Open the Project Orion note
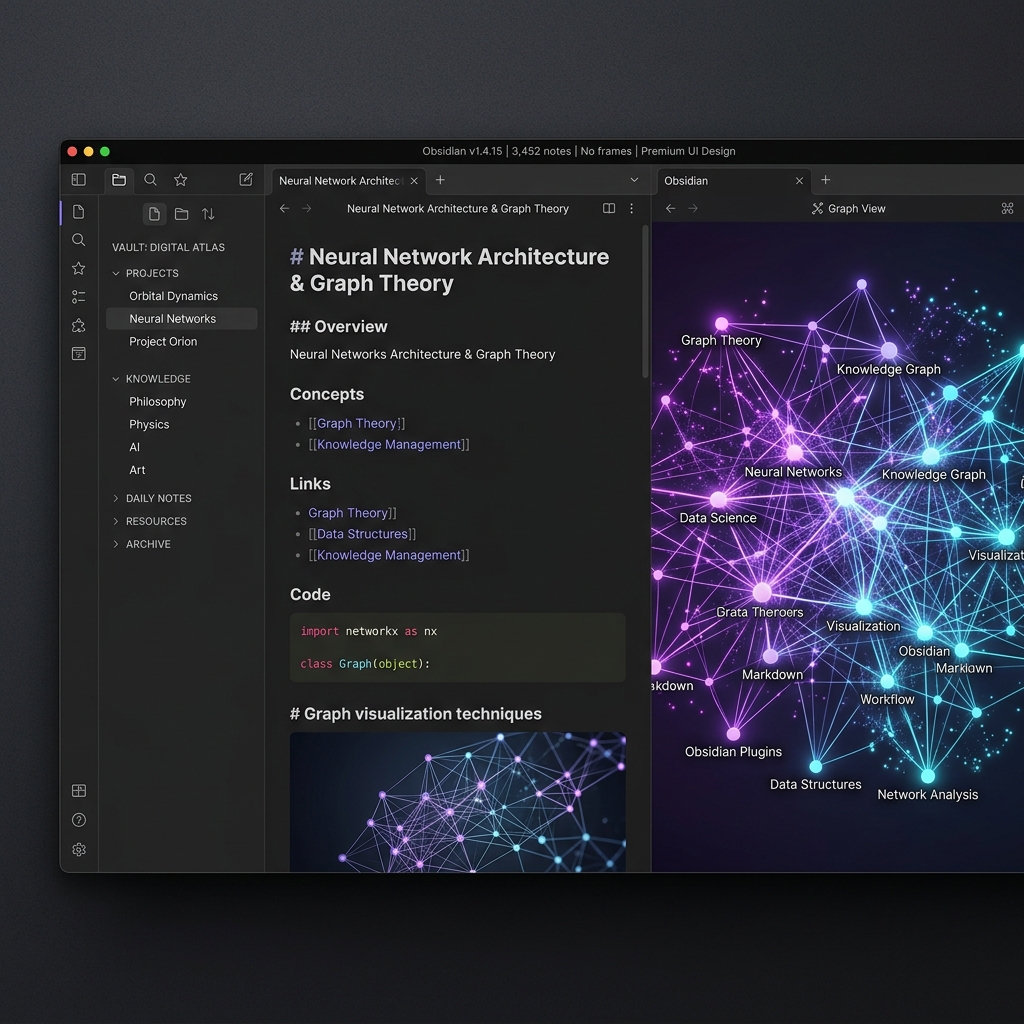Screen dimensions: 1024x1024 coord(163,342)
